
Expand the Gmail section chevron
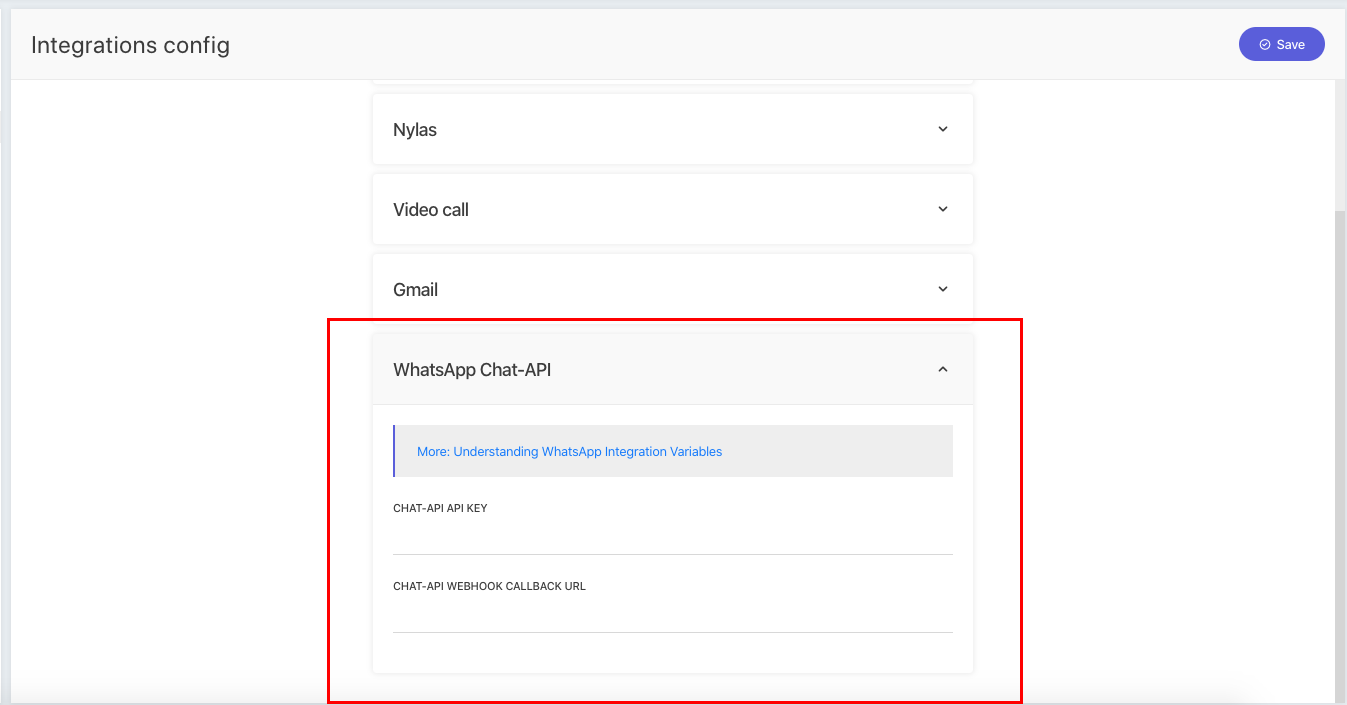pos(942,289)
